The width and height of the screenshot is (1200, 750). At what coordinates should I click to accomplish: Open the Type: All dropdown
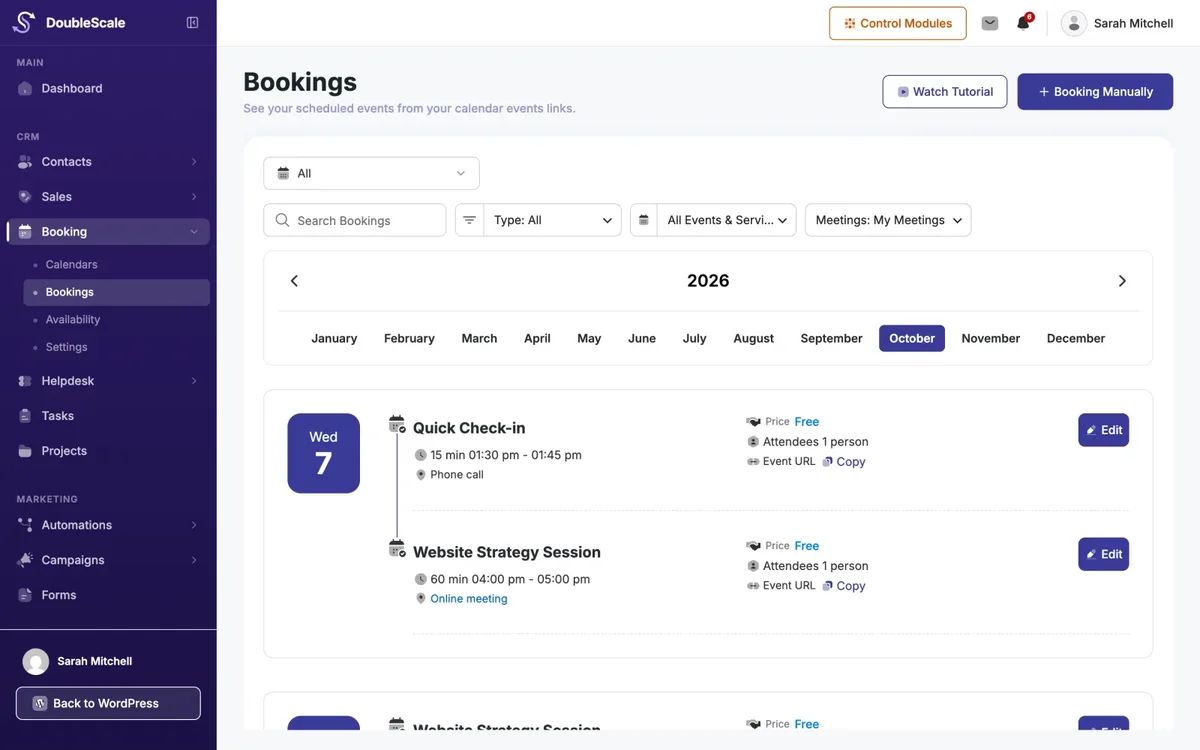click(x=552, y=220)
